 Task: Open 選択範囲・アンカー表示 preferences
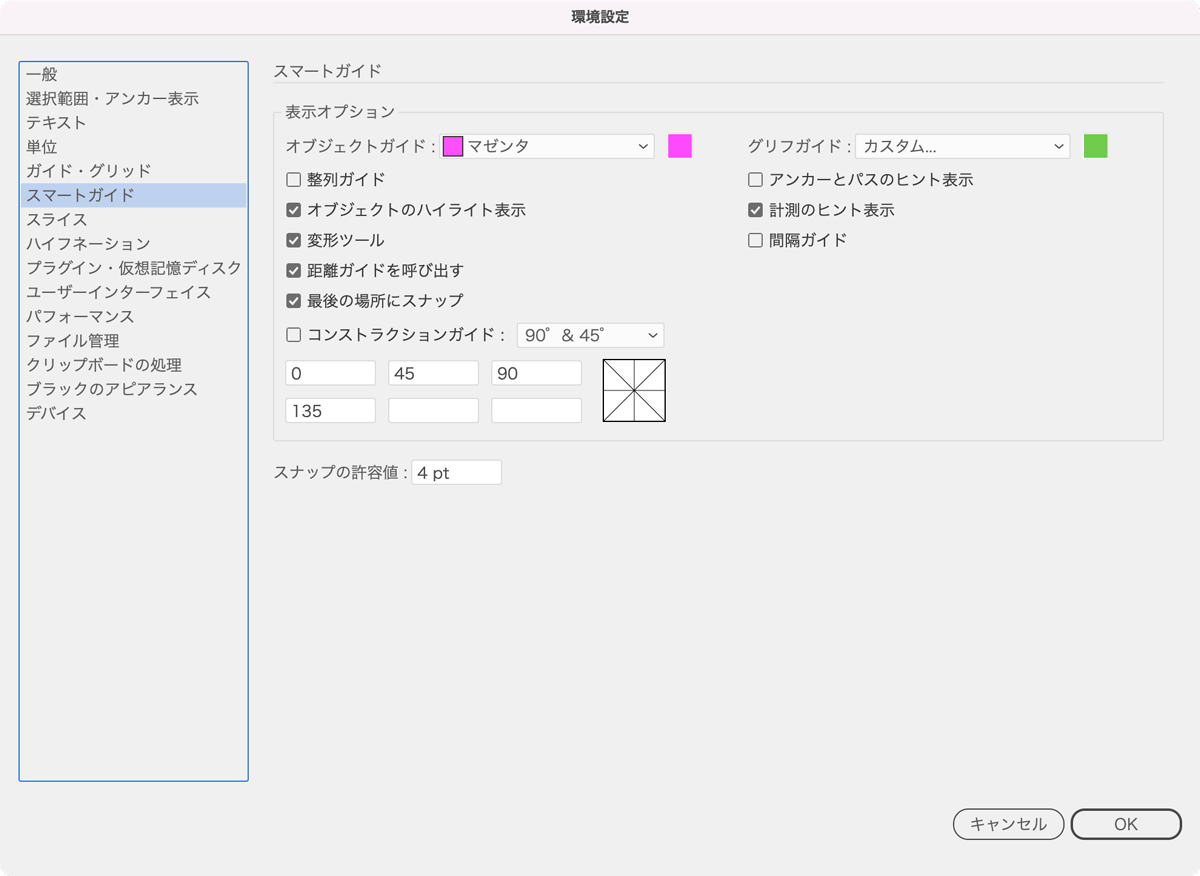pyautogui.click(x=133, y=98)
